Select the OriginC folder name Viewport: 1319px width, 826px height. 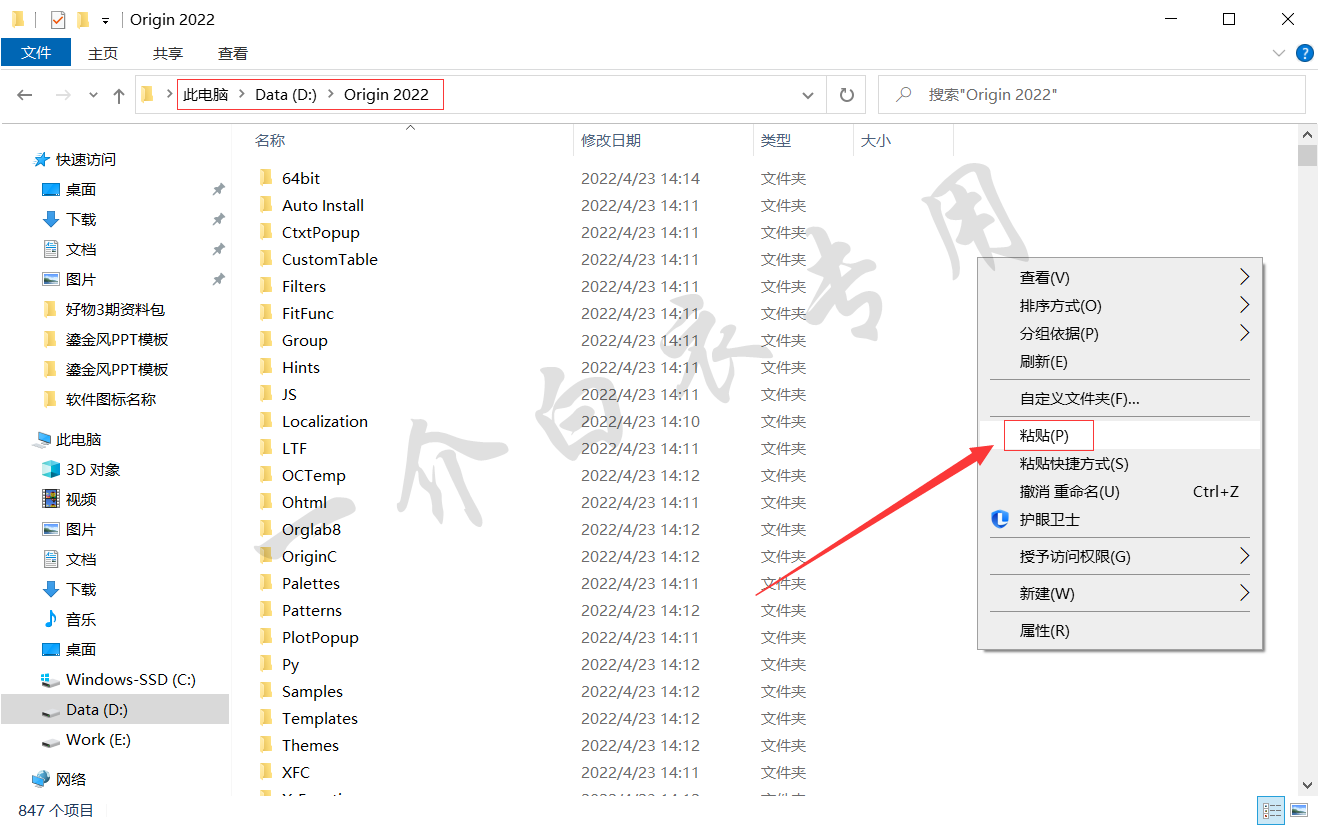[x=309, y=556]
